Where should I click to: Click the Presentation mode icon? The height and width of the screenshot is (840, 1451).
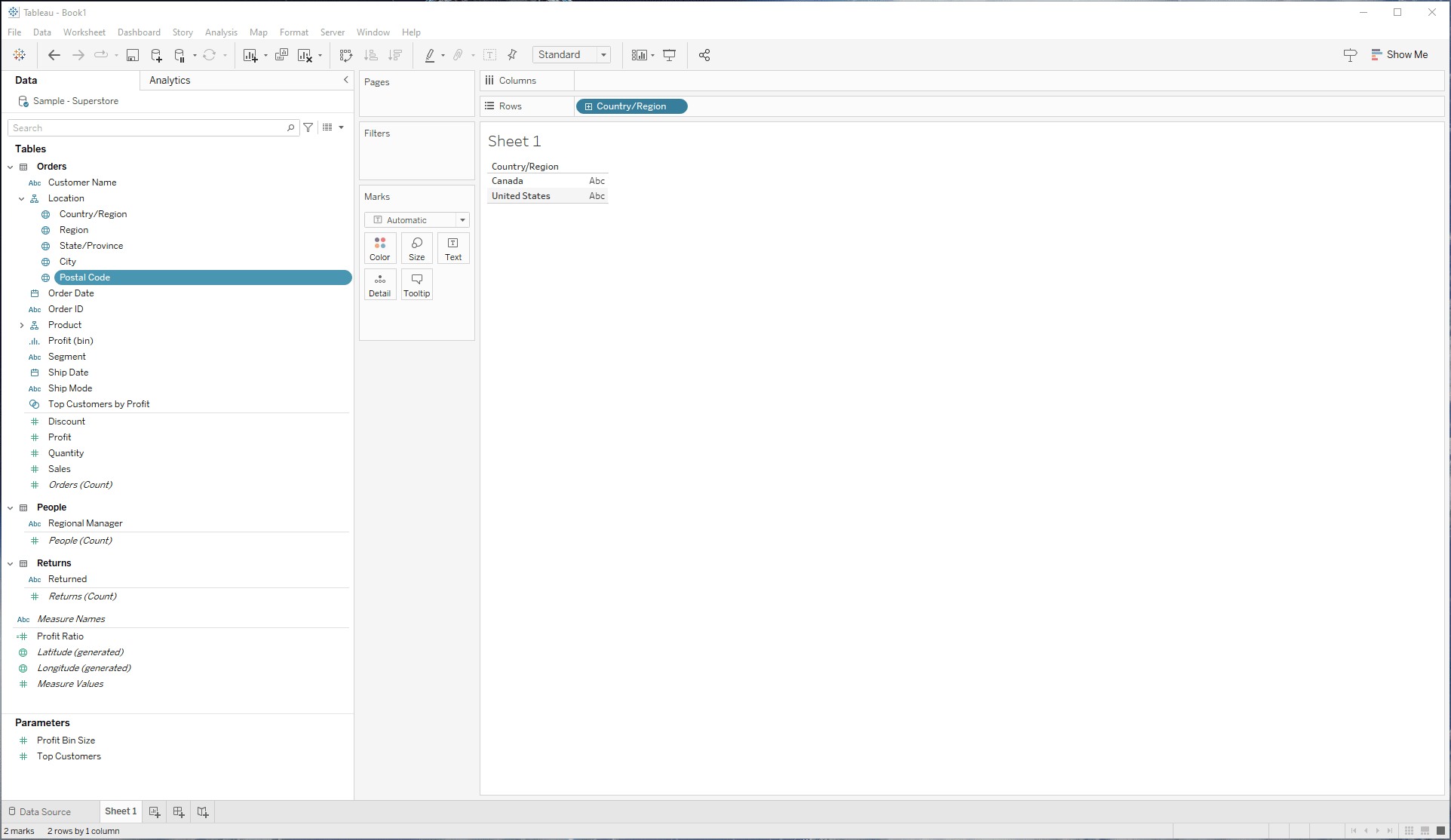tap(669, 55)
